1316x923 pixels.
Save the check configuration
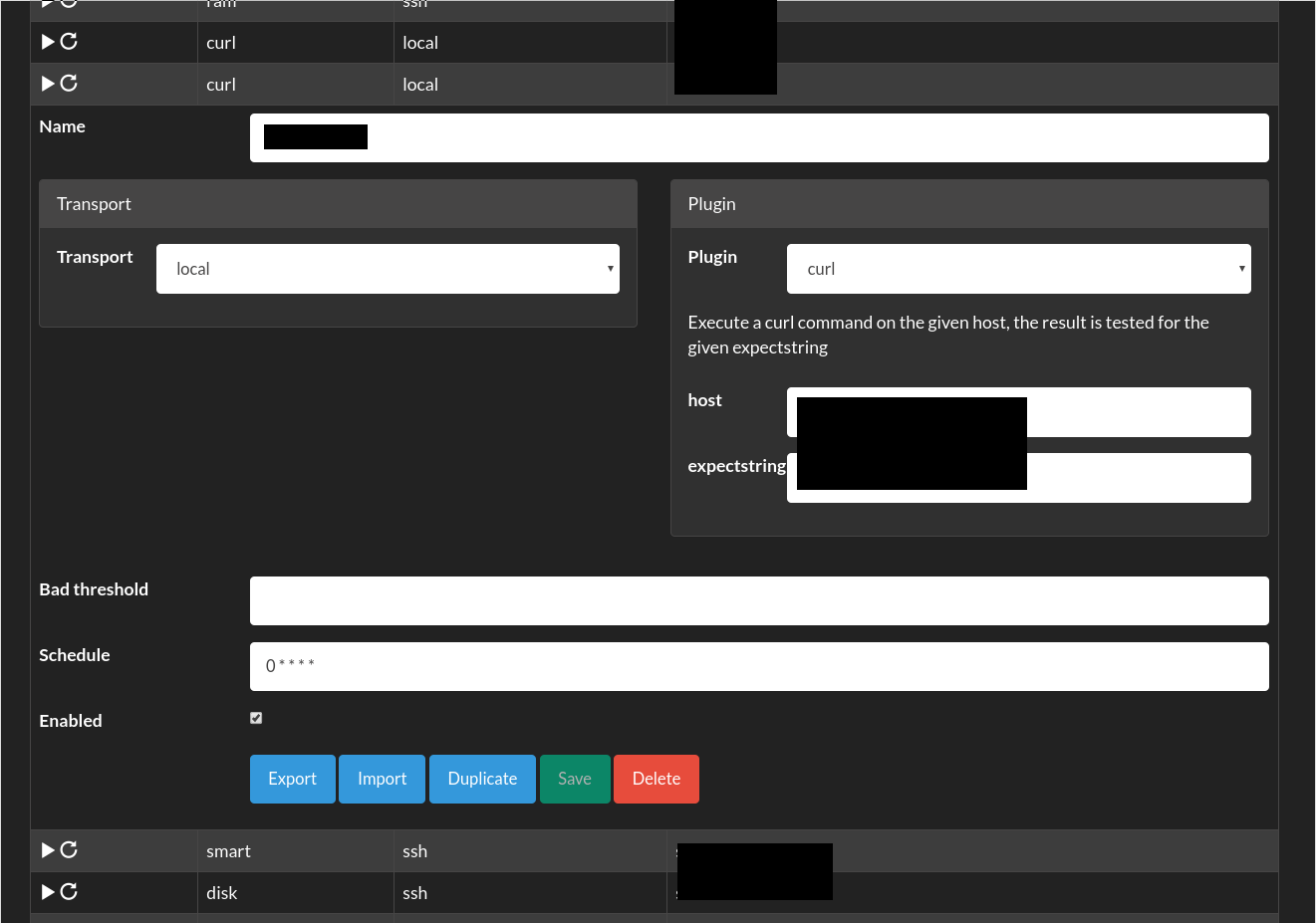point(575,779)
